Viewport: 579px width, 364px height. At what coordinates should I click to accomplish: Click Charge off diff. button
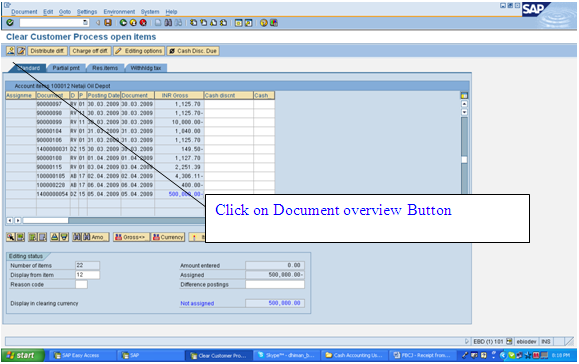tap(90, 51)
